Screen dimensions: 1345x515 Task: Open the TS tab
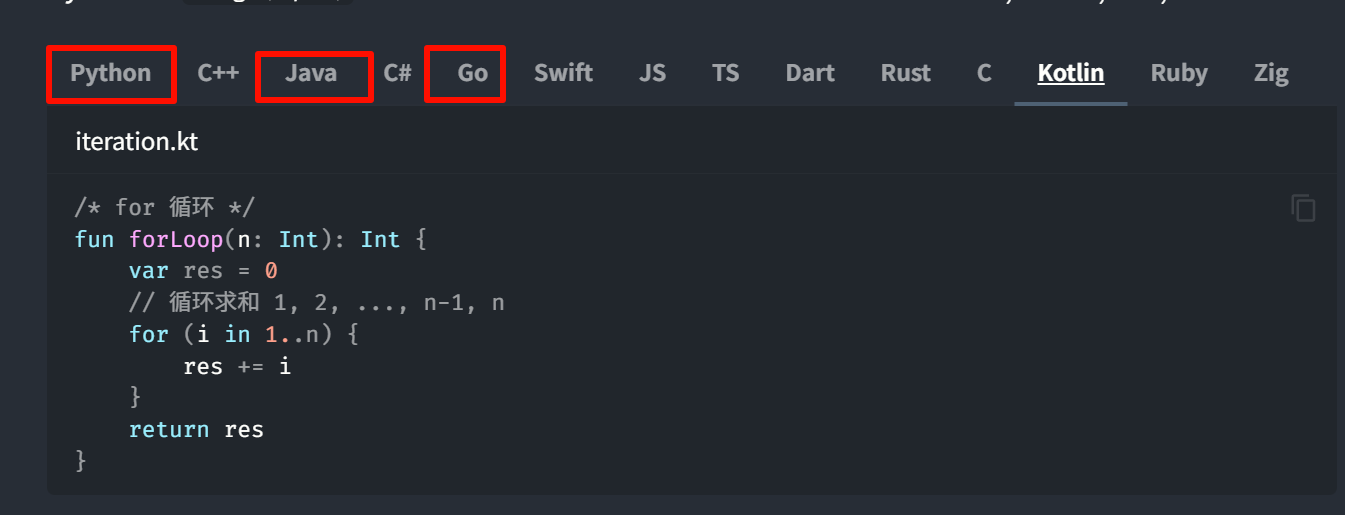pos(726,73)
